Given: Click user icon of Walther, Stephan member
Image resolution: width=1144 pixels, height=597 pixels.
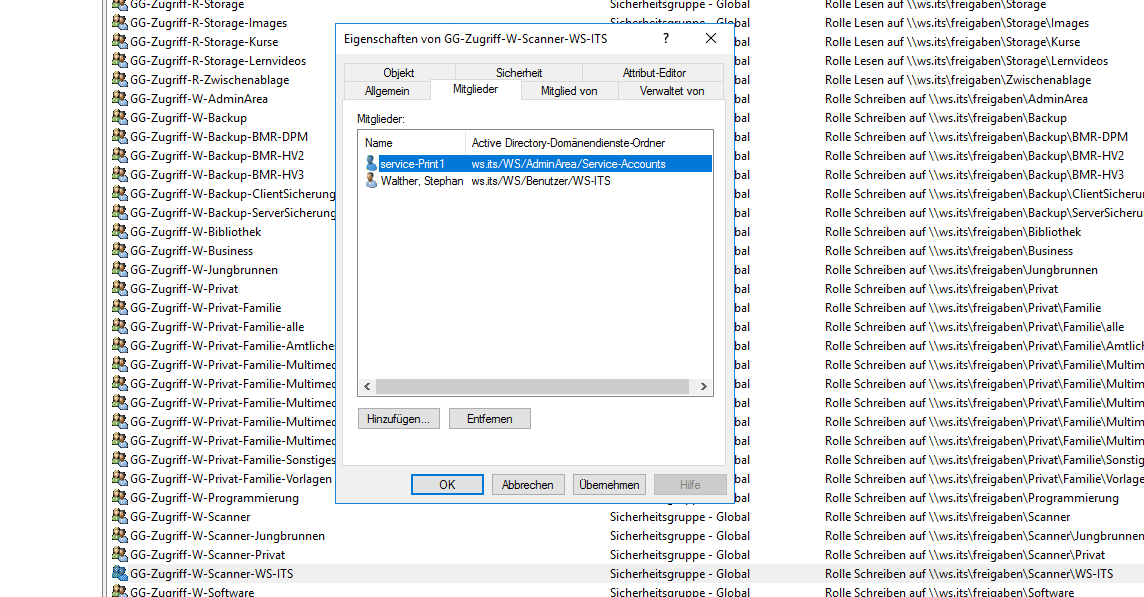Looking at the screenshot, I should point(371,180).
